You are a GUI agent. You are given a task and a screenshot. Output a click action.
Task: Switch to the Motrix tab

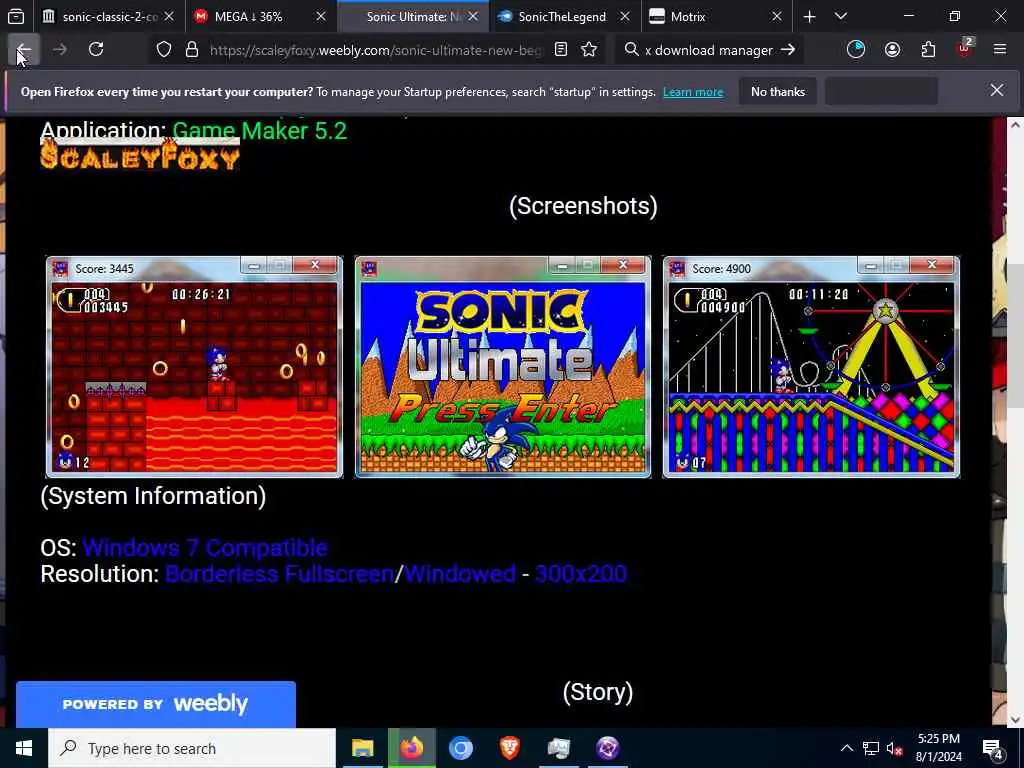pyautogui.click(x=688, y=17)
